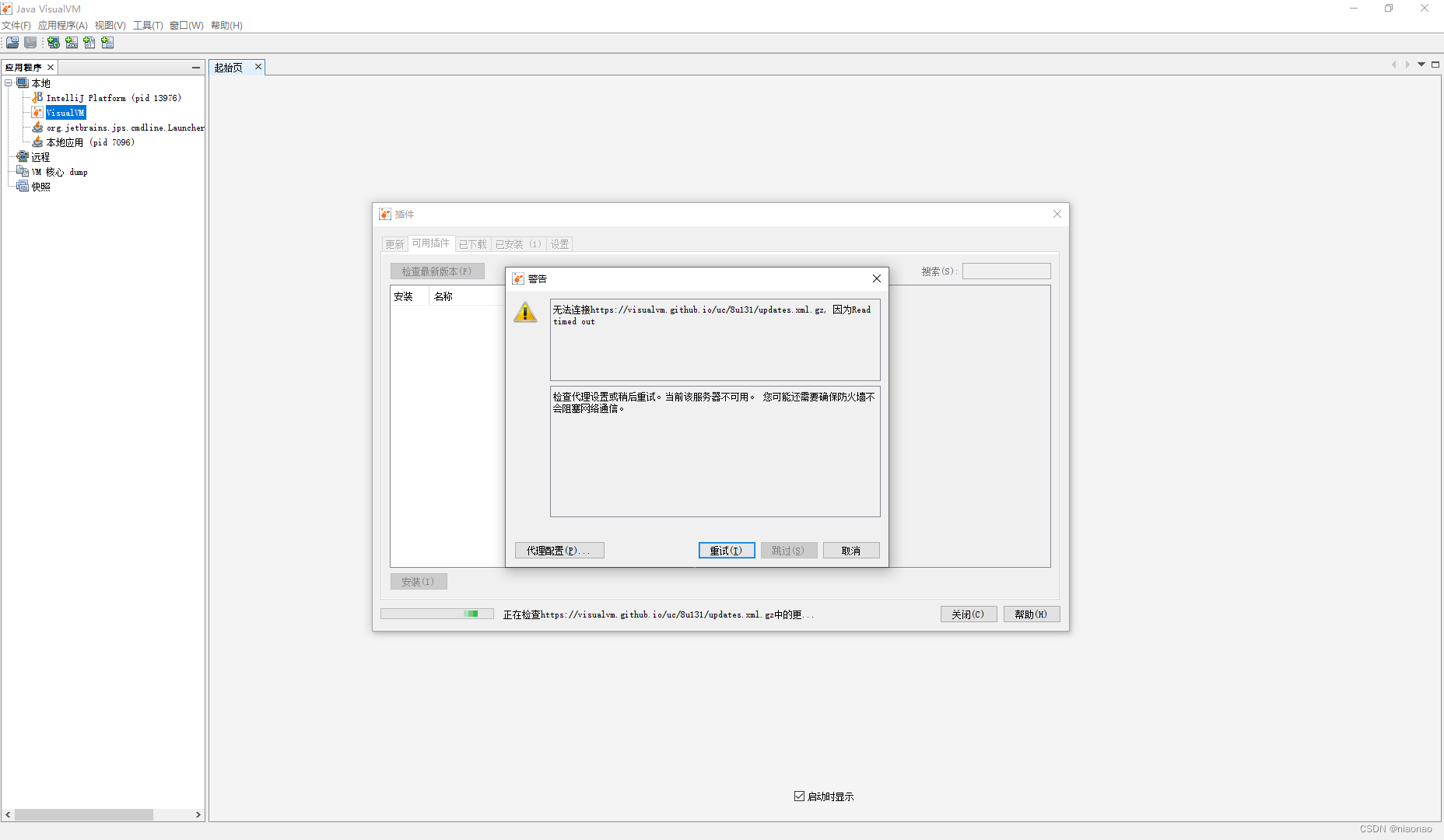Screen dimensions: 1444x840
Task: Click the 远程 remote hosts icon
Action: coord(23,156)
